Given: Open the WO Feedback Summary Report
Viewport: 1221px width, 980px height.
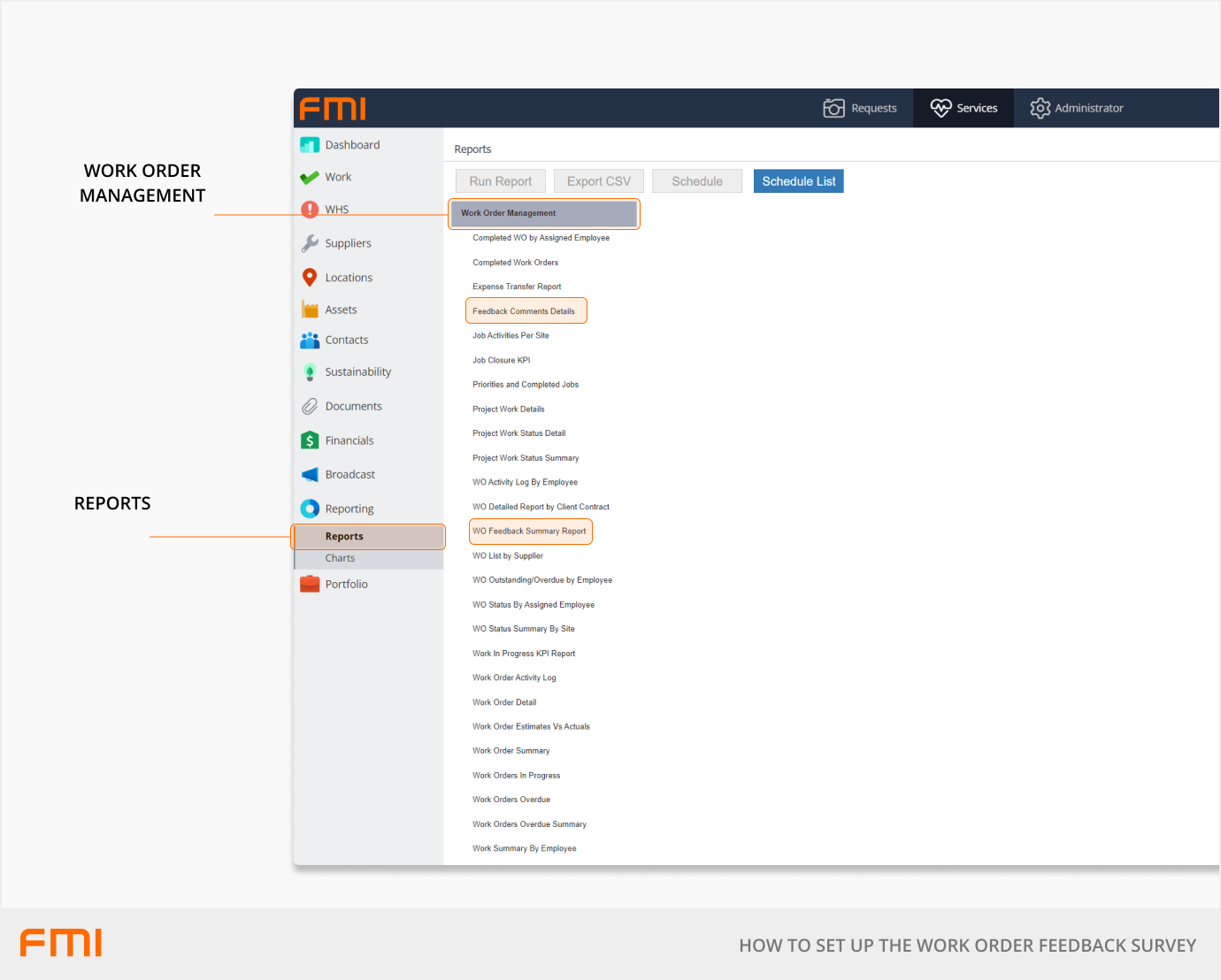Looking at the screenshot, I should [x=529, y=532].
